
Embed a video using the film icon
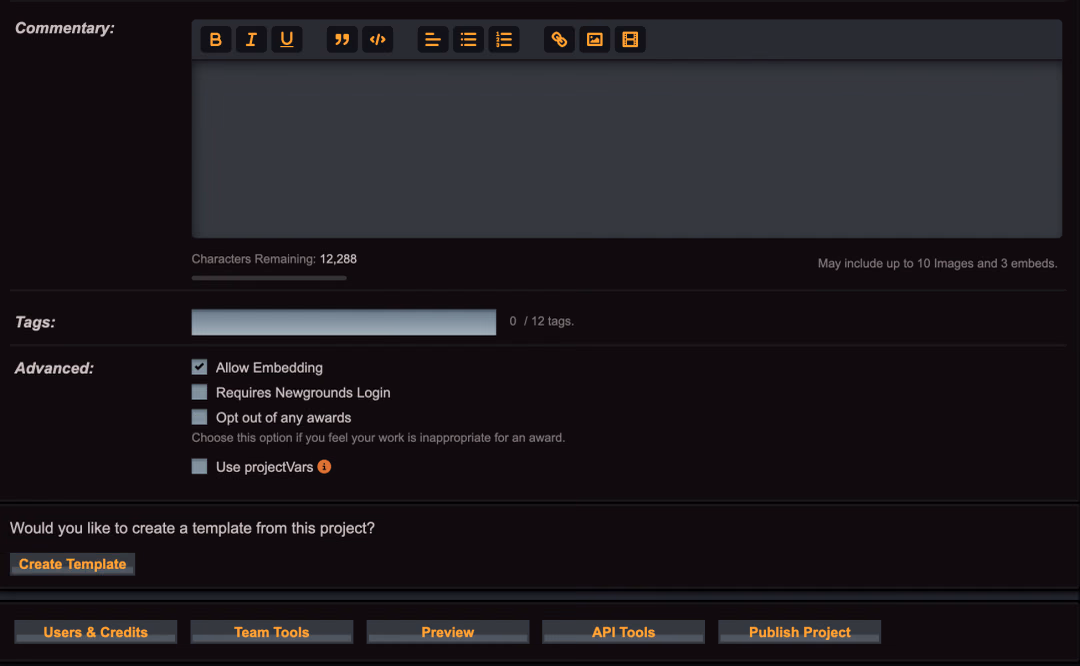630,39
